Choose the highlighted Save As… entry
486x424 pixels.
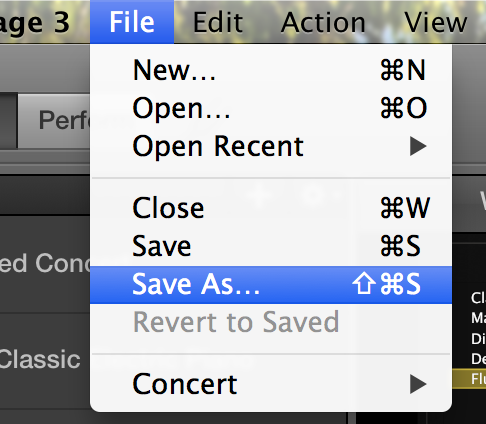[x=271, y=284]
